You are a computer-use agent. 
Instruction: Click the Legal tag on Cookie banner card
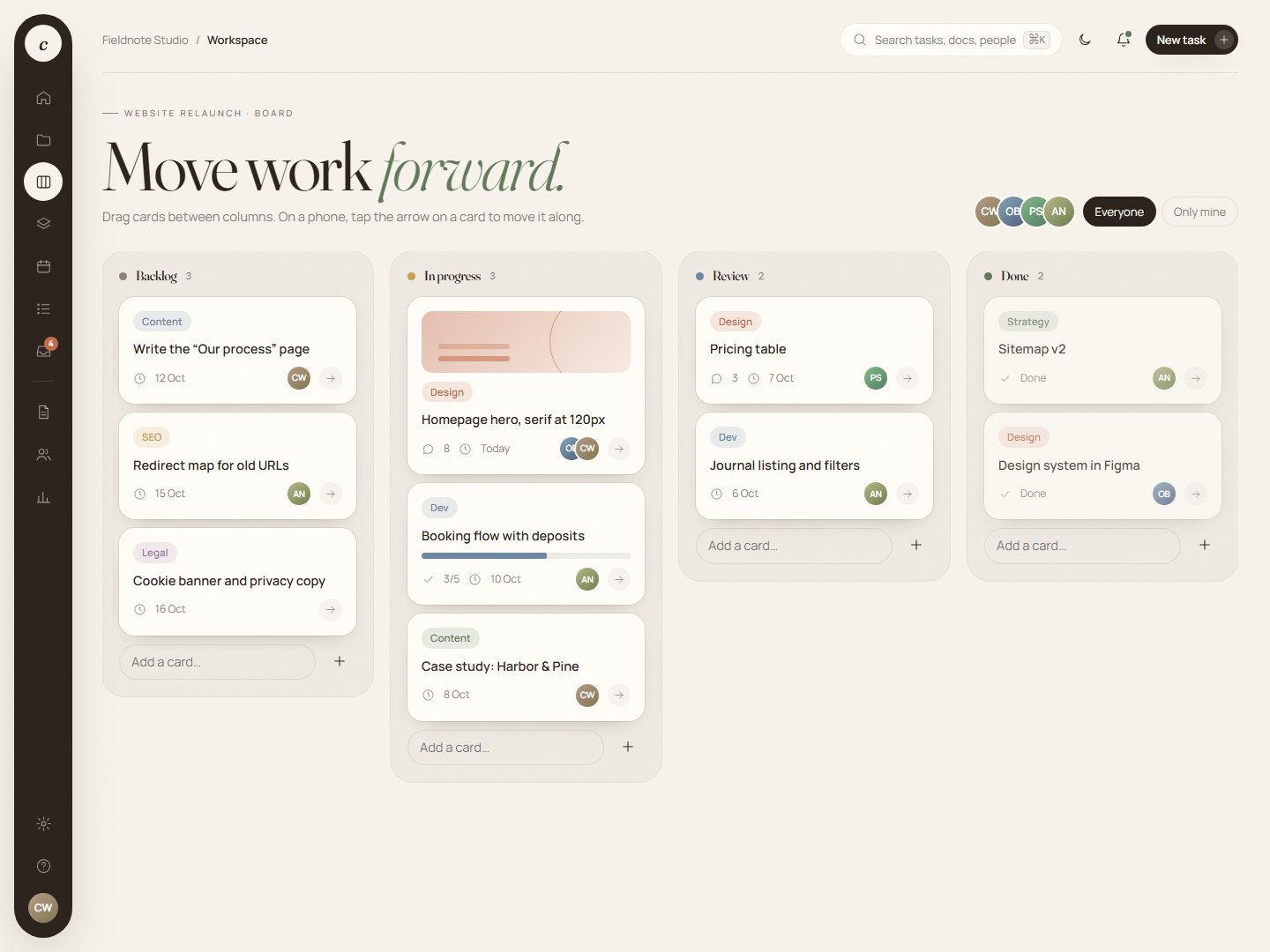coord(155,553)
